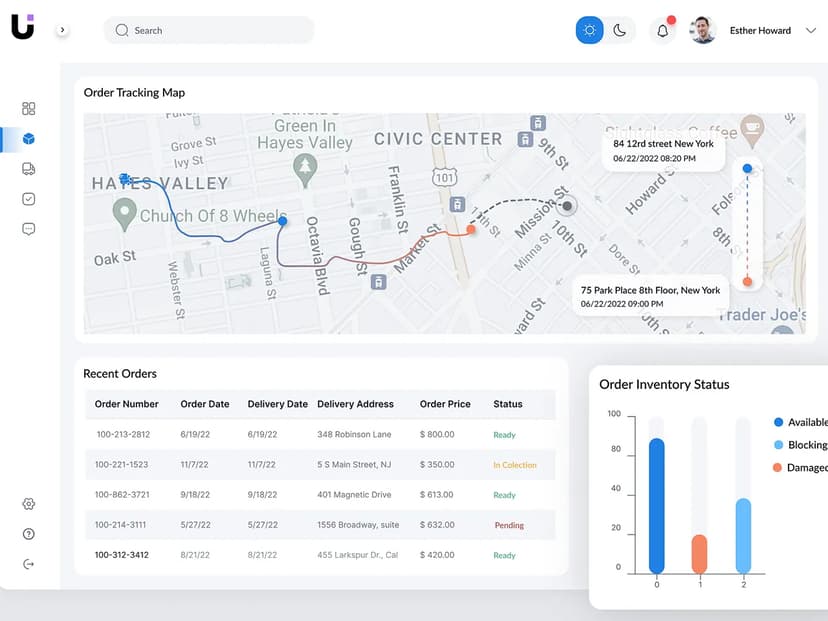Click the orange end dot on route progress
This screenshot has height=621, width=828.
[x=747, y=281]
